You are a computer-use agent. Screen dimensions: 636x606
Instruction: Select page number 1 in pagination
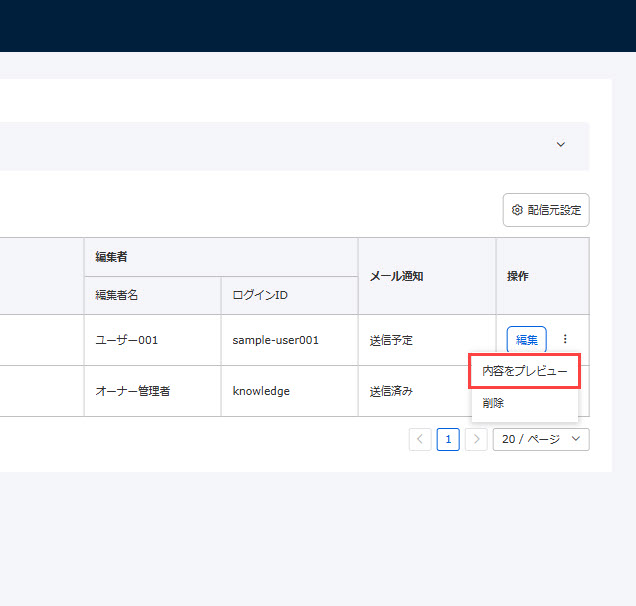coord(448,440)
